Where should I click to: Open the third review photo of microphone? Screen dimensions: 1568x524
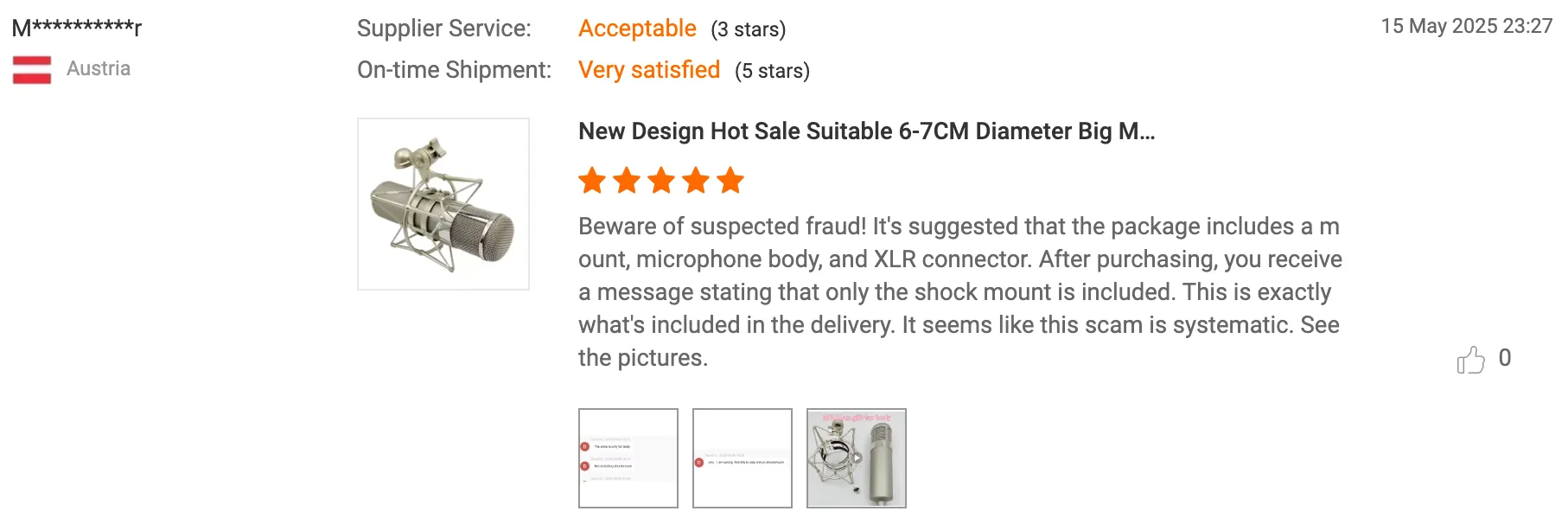point(857,458)
